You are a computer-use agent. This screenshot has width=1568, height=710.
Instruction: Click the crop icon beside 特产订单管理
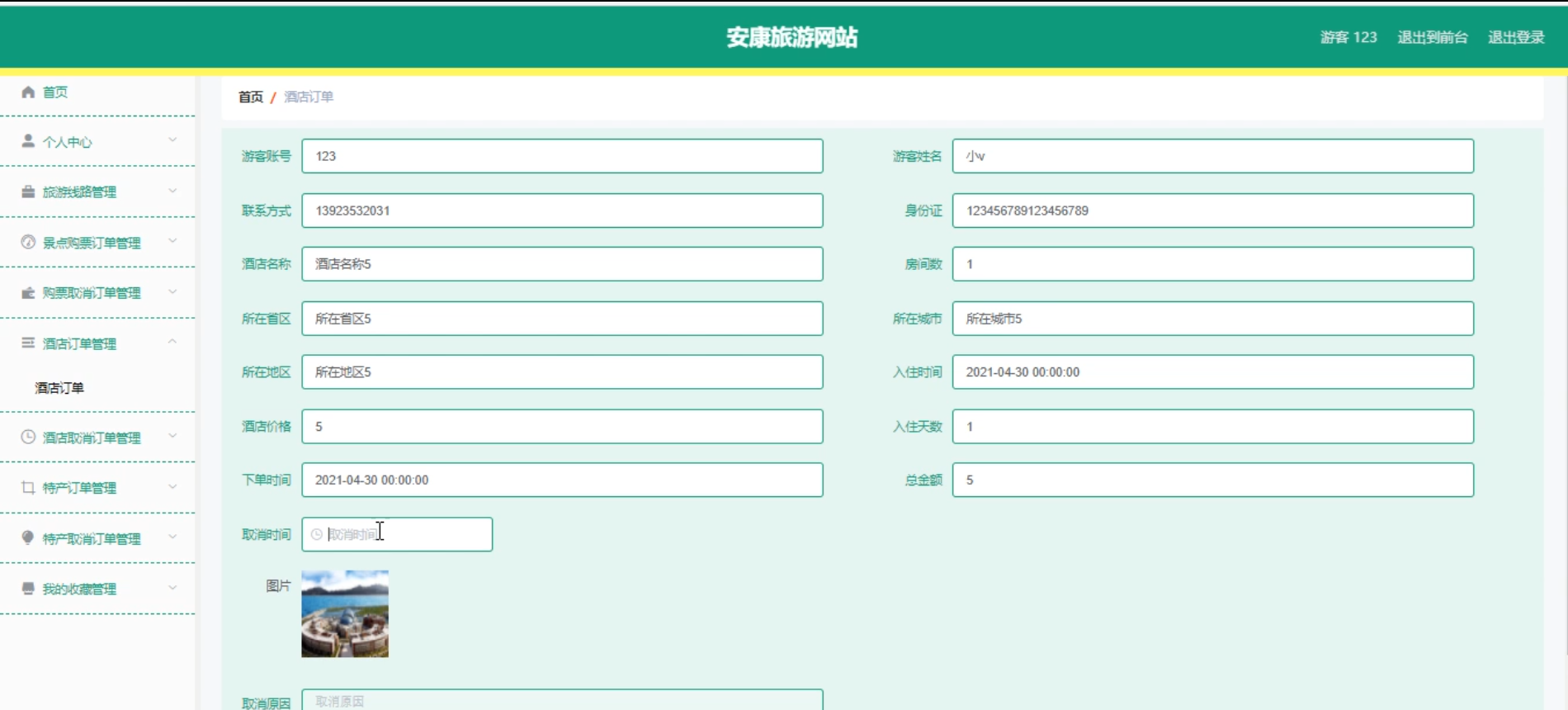coord(28,487)
